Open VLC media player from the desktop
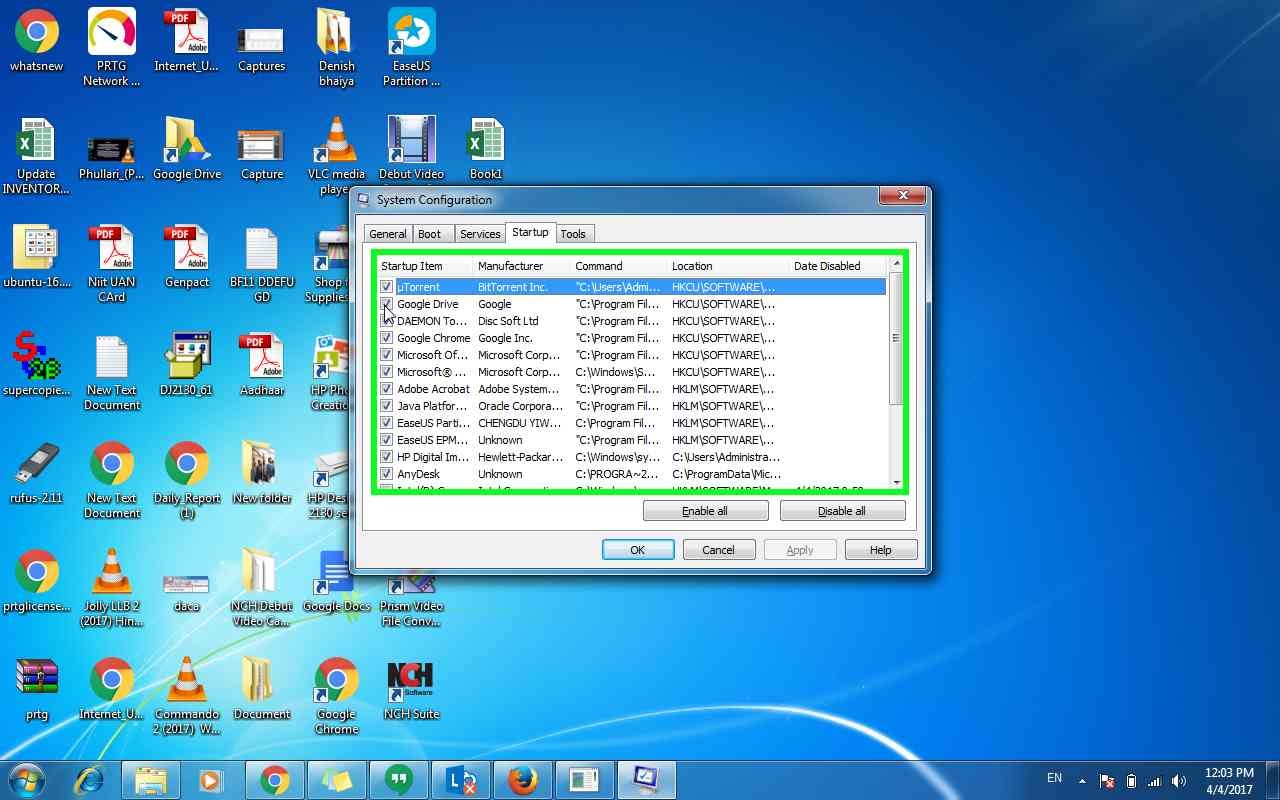 (x=335, y=140)
